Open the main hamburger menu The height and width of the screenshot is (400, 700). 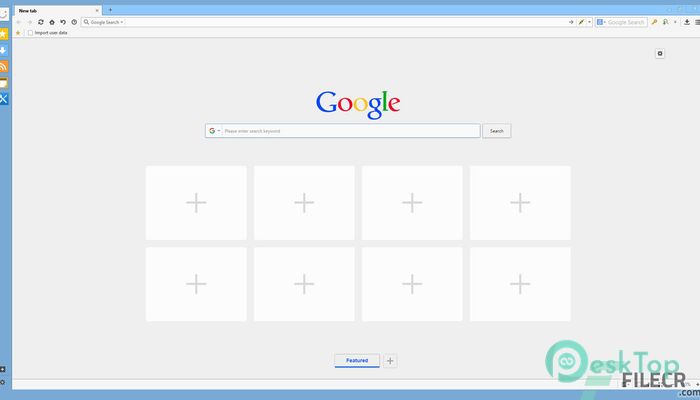tap(697, 22)
